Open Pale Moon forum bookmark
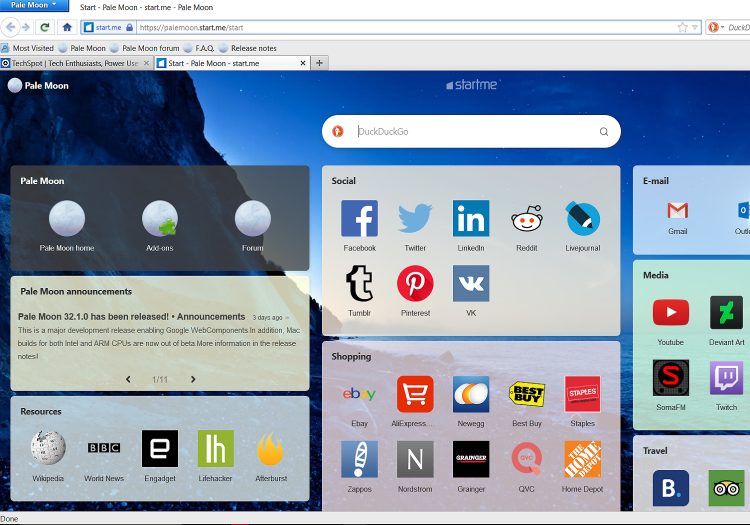 [145, 48]
